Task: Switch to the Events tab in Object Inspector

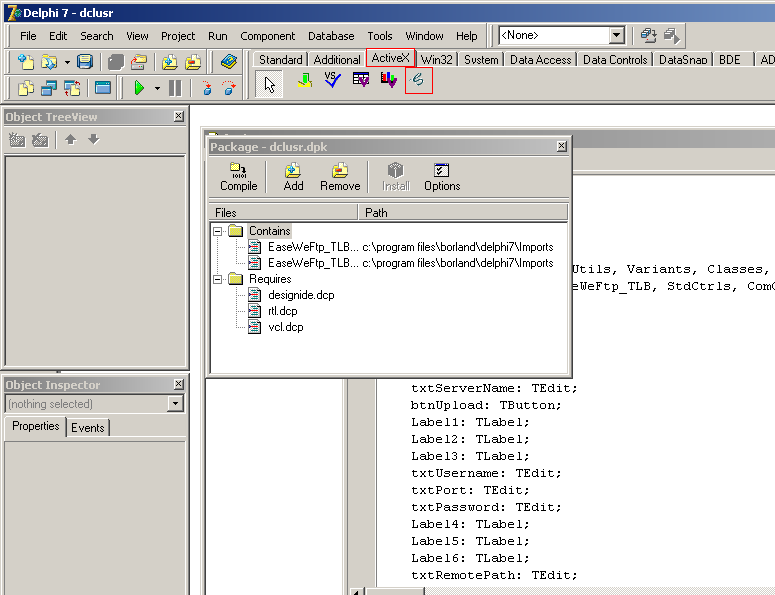Action: [87, 427]
